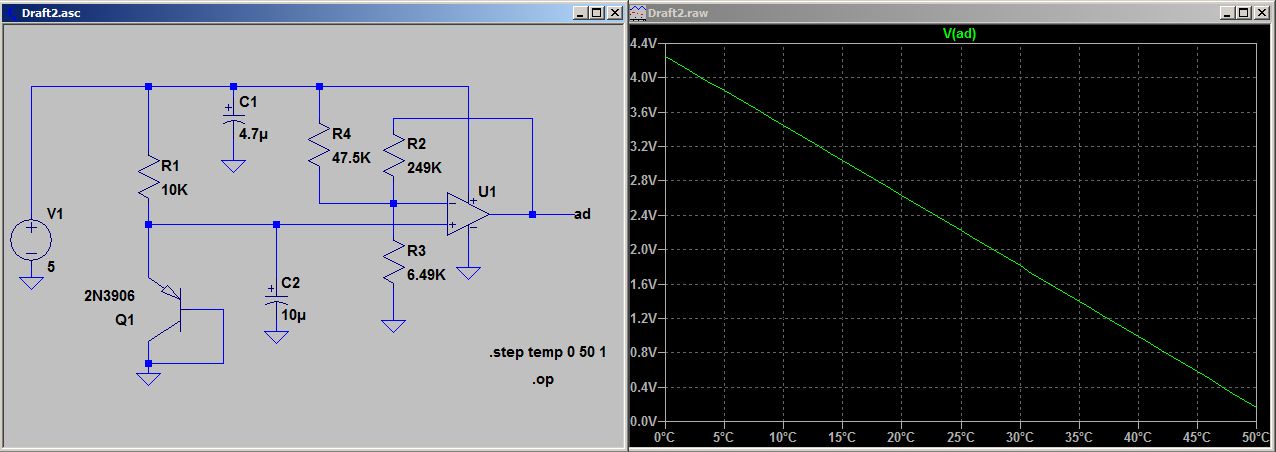Click the ground symbol below C2

click(x=276, y=336)
